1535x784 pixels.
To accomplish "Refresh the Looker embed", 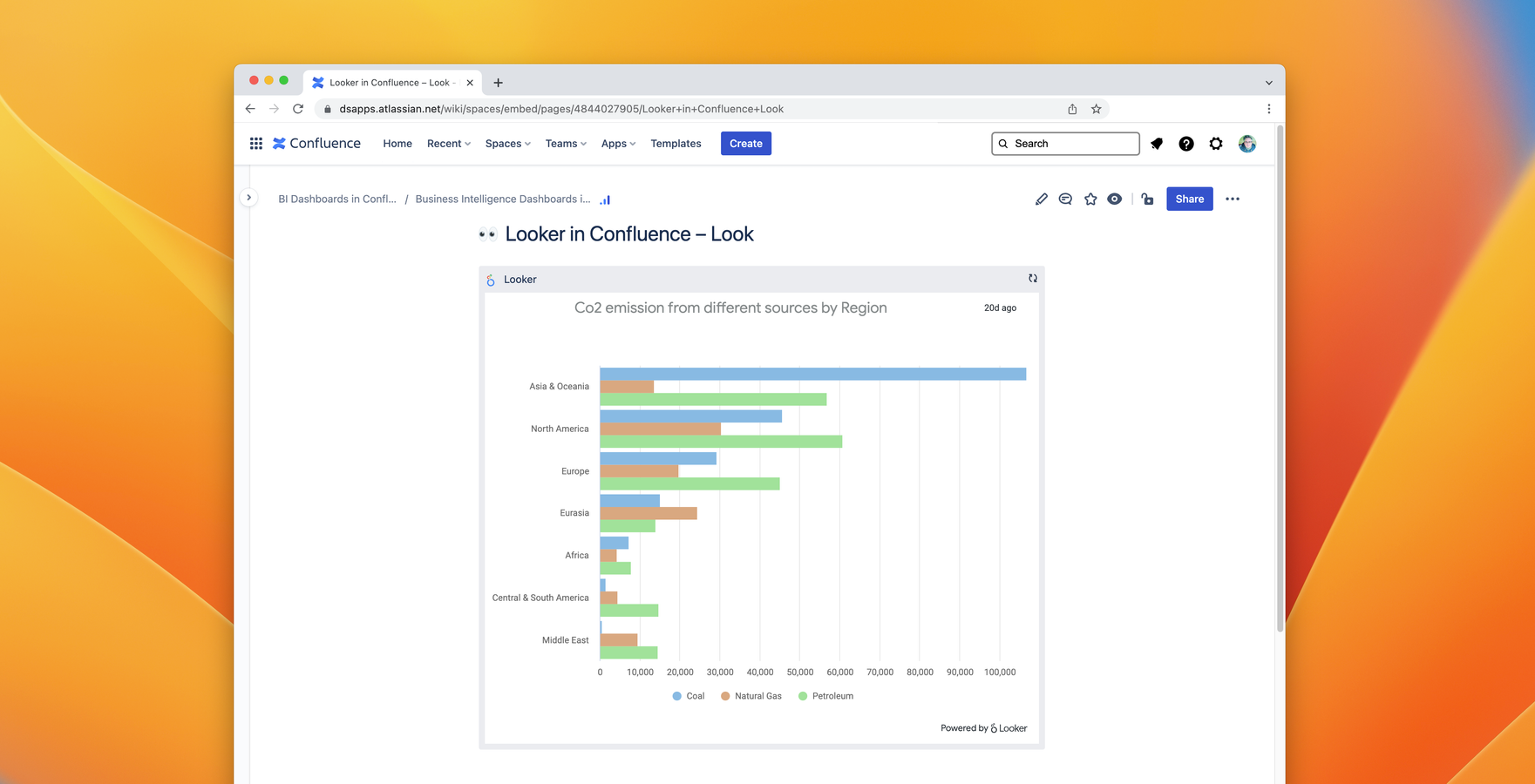I will tap(1033, 279).
